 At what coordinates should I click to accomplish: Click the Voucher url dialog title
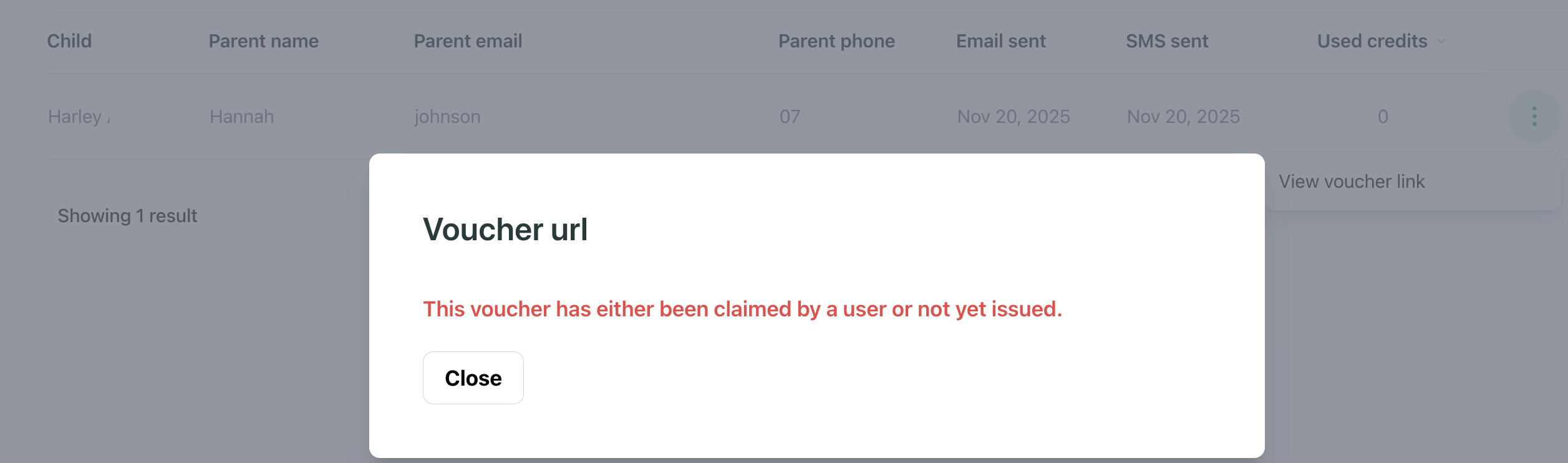pos(505,229)
